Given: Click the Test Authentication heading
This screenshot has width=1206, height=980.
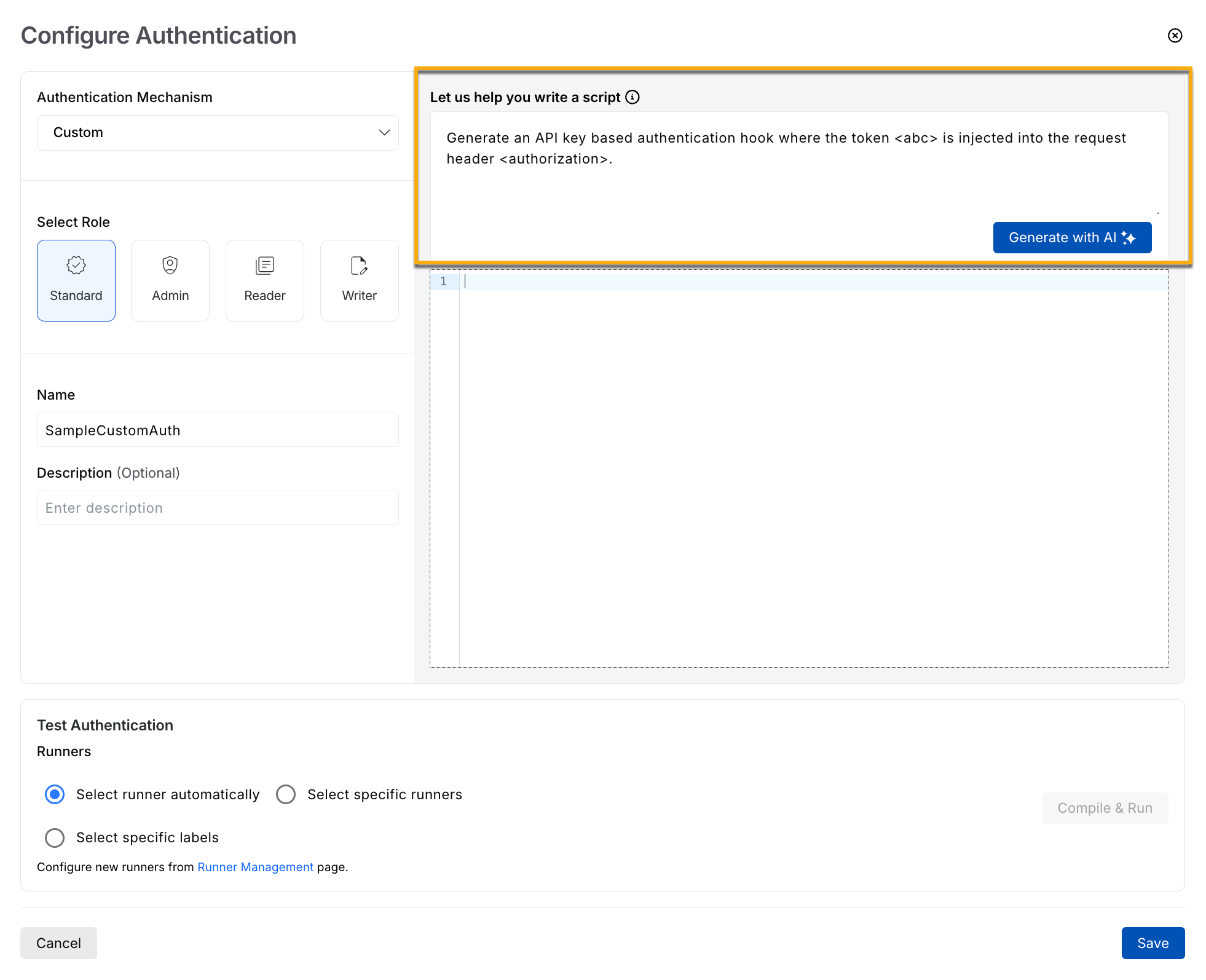Looking at the screenshot, I should (105, 725).
